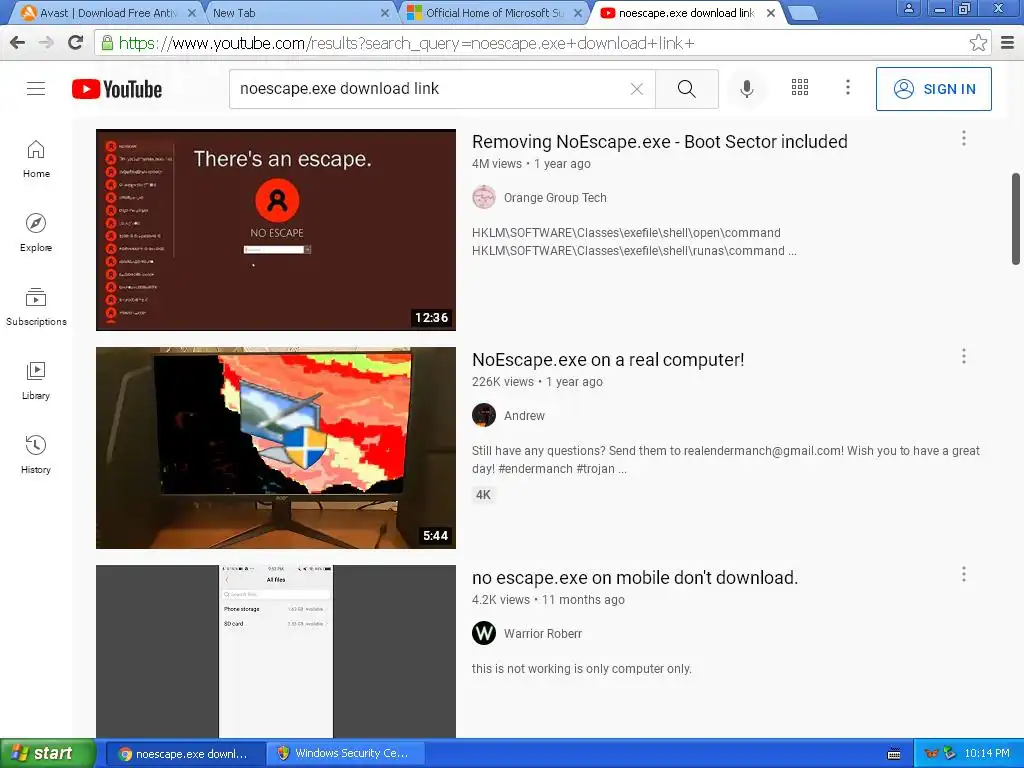Open Andrew channel name link
The width and height of the screenshot is (1024, 768).
(524, 416)
